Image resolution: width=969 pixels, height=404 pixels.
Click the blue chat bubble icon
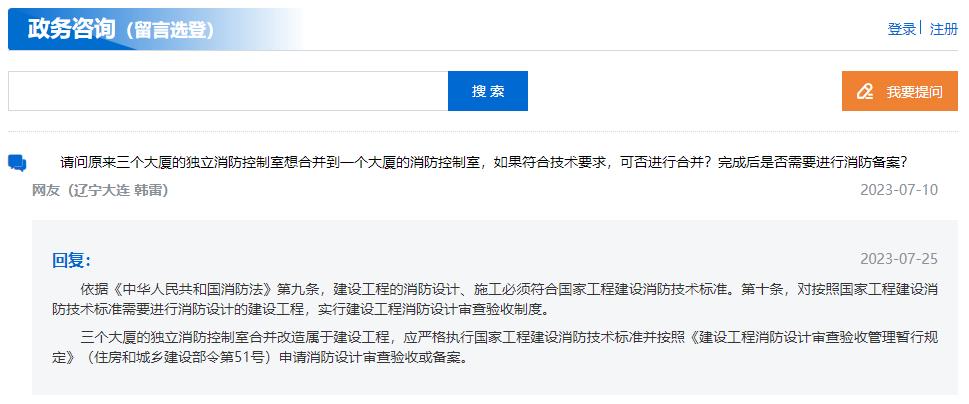click(18, 163)
